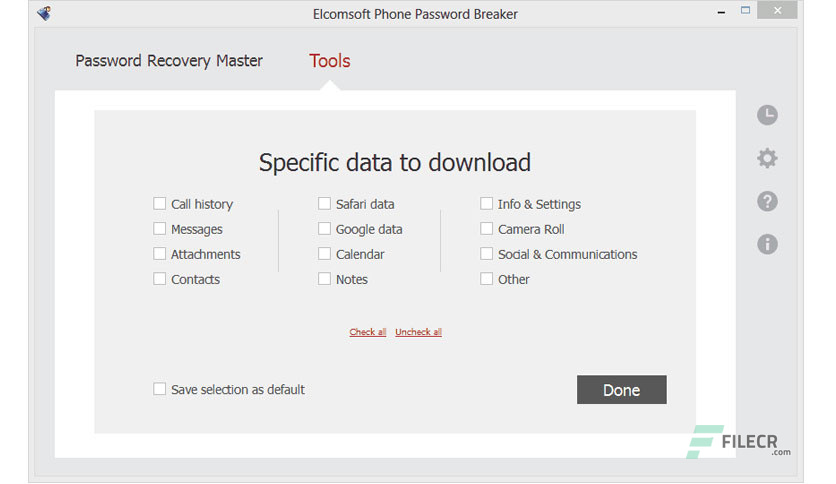Open the history clock icon
The height and width of the screenshot is (484, 836).
point(767,115)
